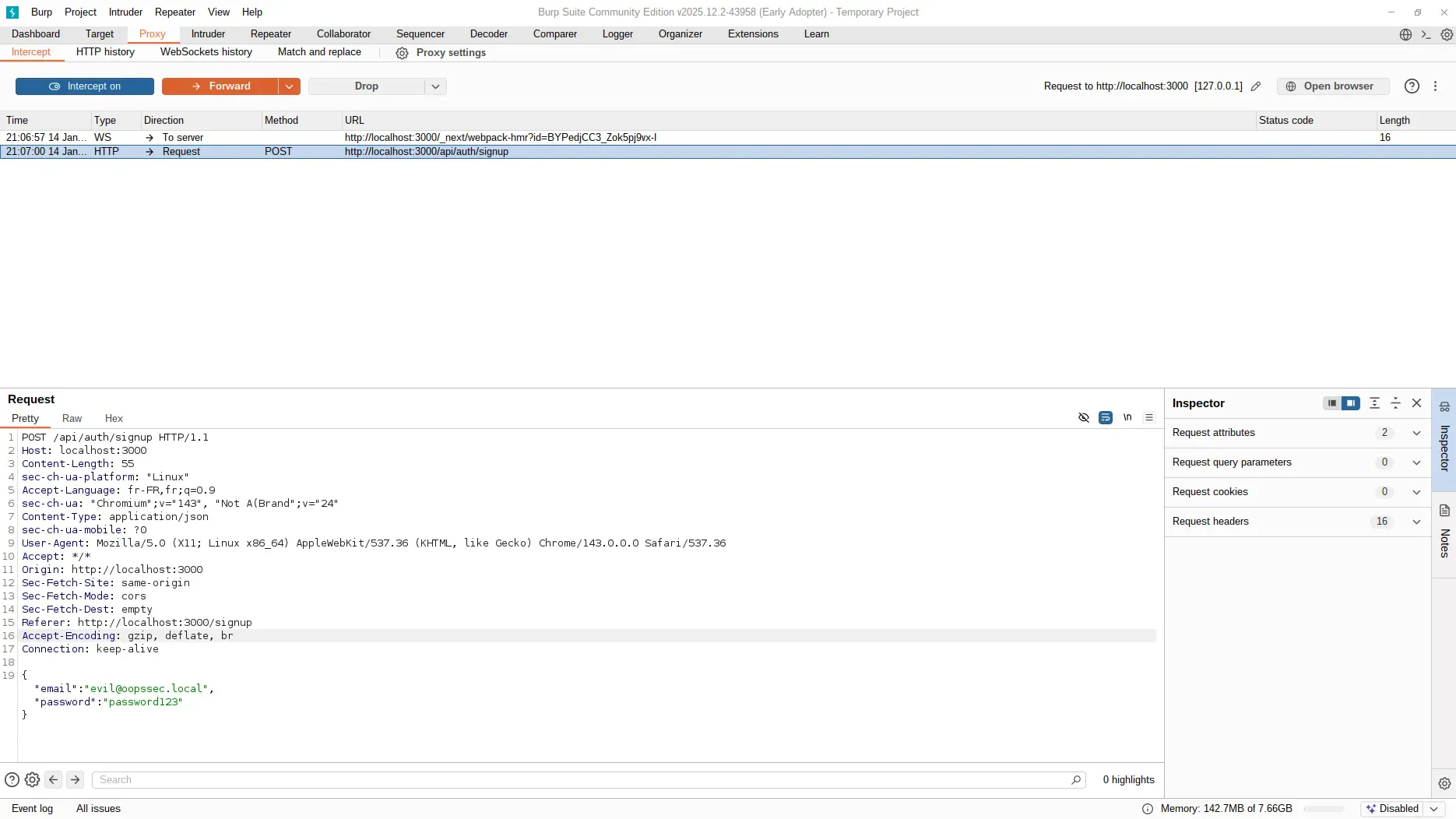This screenshot has width=1456, height=819.
Task: Toggle soft word wrap in the request editor
Action: pos(1105,417)
